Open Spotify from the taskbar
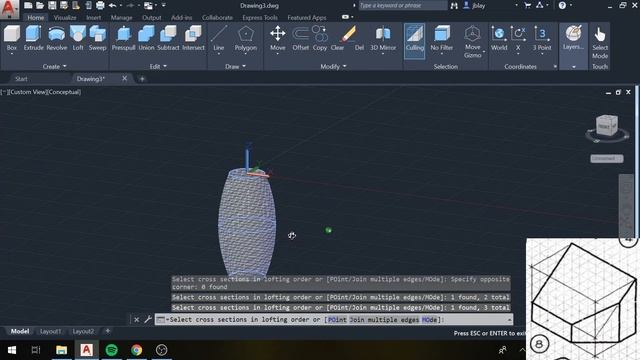Screen dimensions: 640x360 111,350
